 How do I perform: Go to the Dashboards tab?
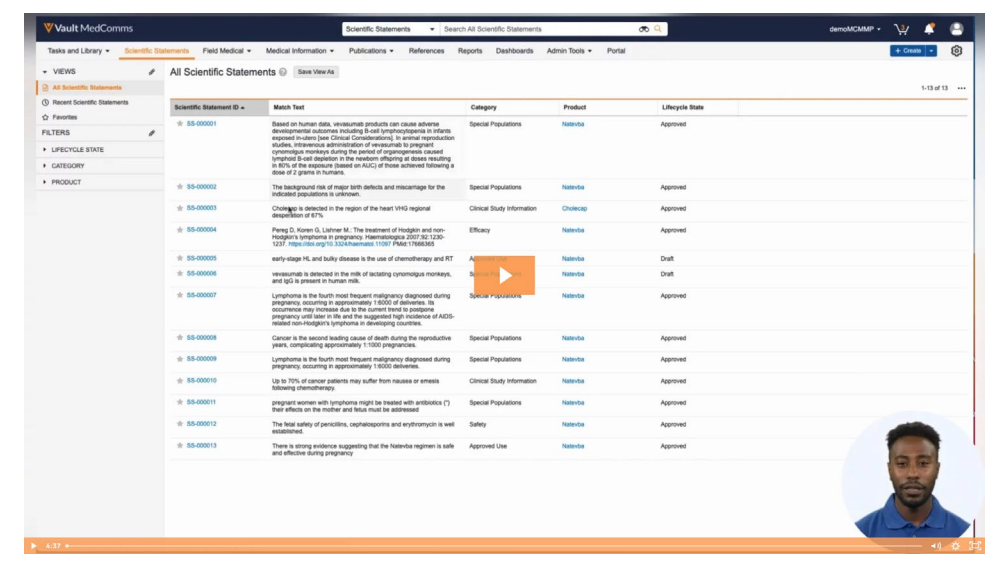click(x=514, y=51)
